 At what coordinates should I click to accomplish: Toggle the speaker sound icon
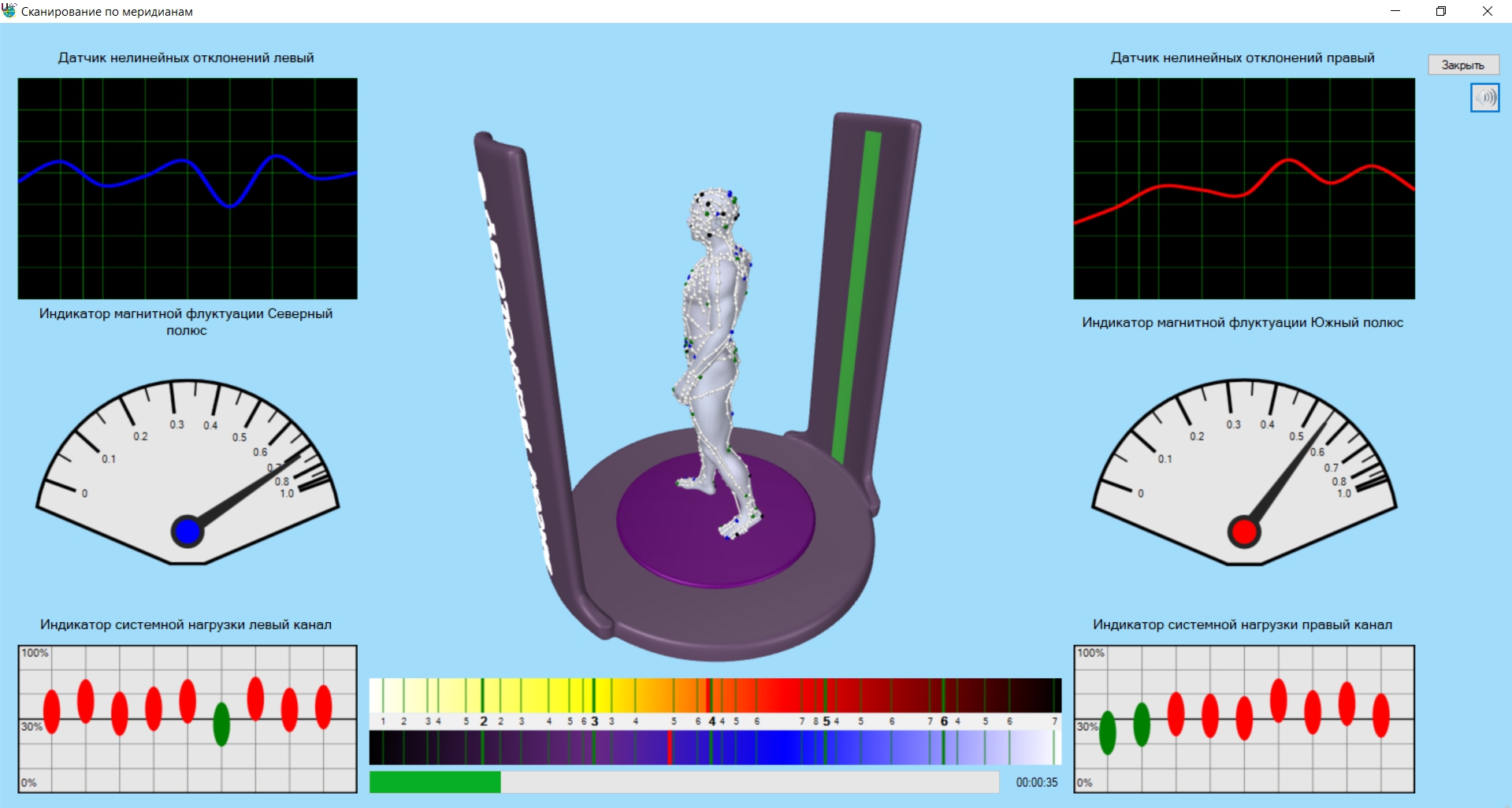(1484, 98)
